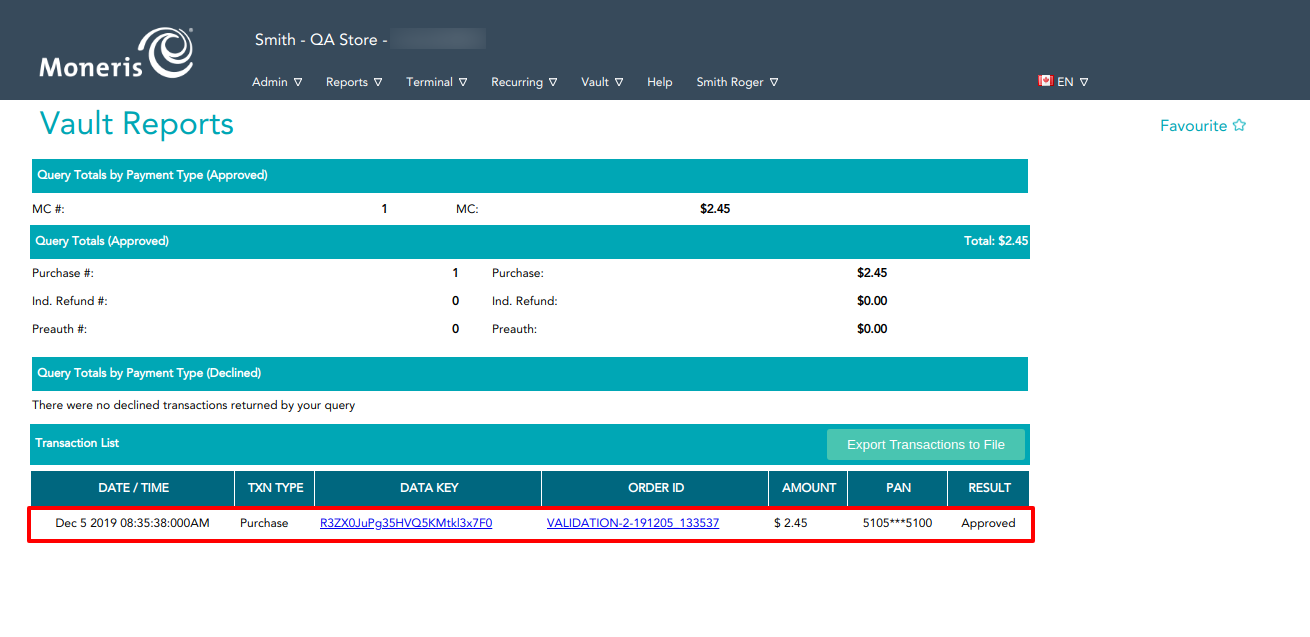This screenshot has height=637, width=1310.
Task: Click the DATE / TIME column header
Action: 133,488
